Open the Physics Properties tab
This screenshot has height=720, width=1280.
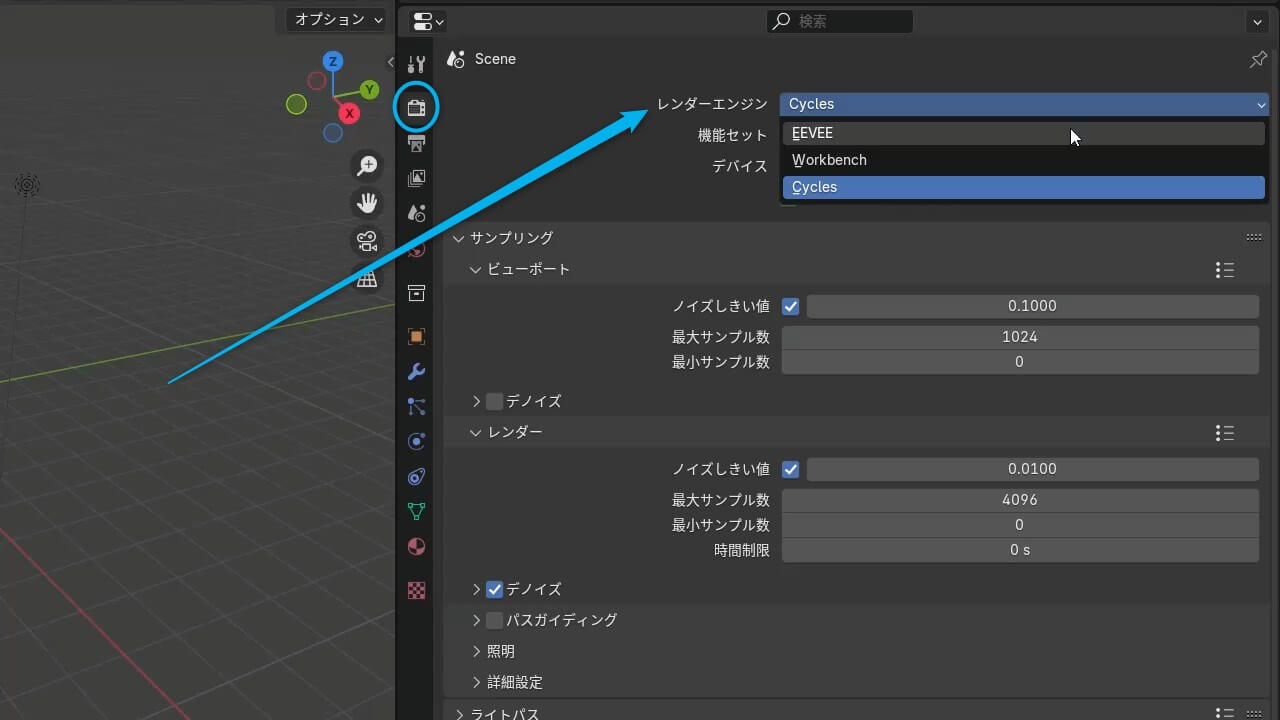click(417, 441)
